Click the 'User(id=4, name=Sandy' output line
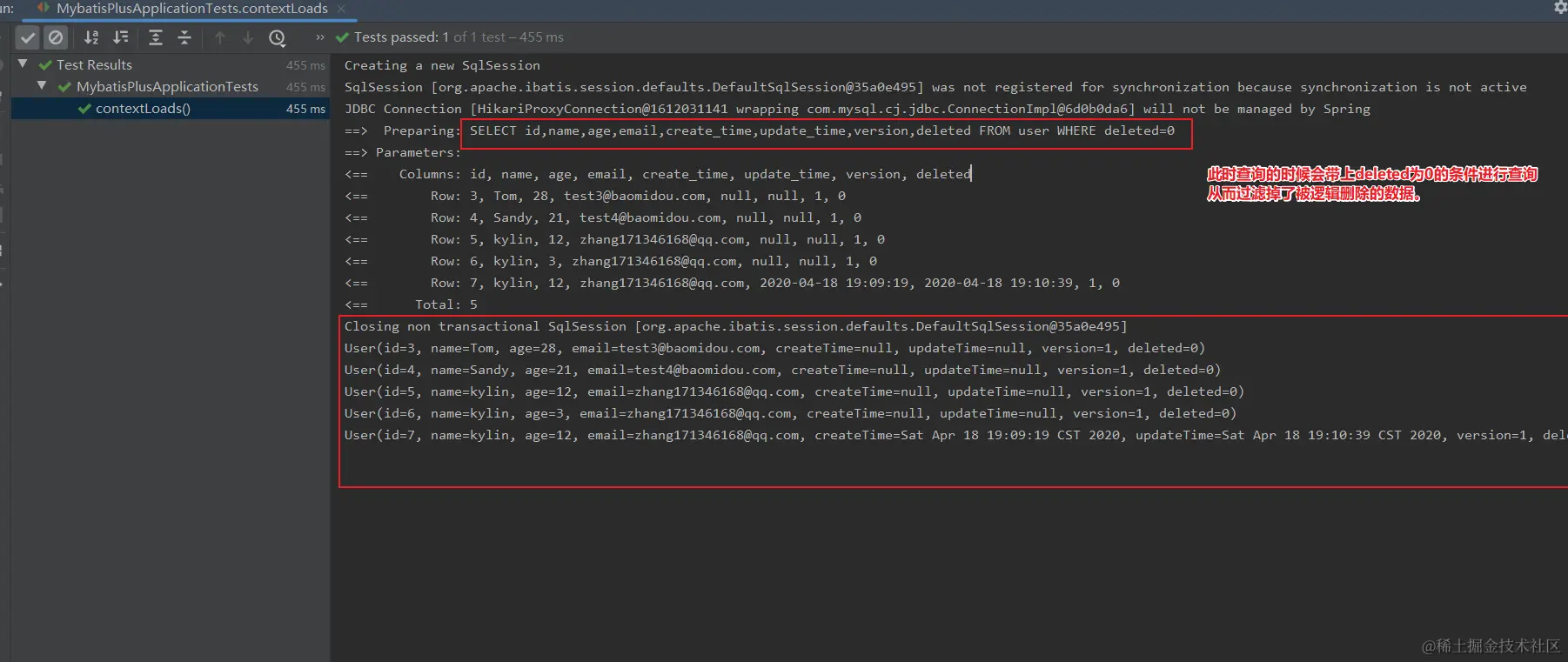Viewport: 1568px width, 662px height. [x=782, y=370]
